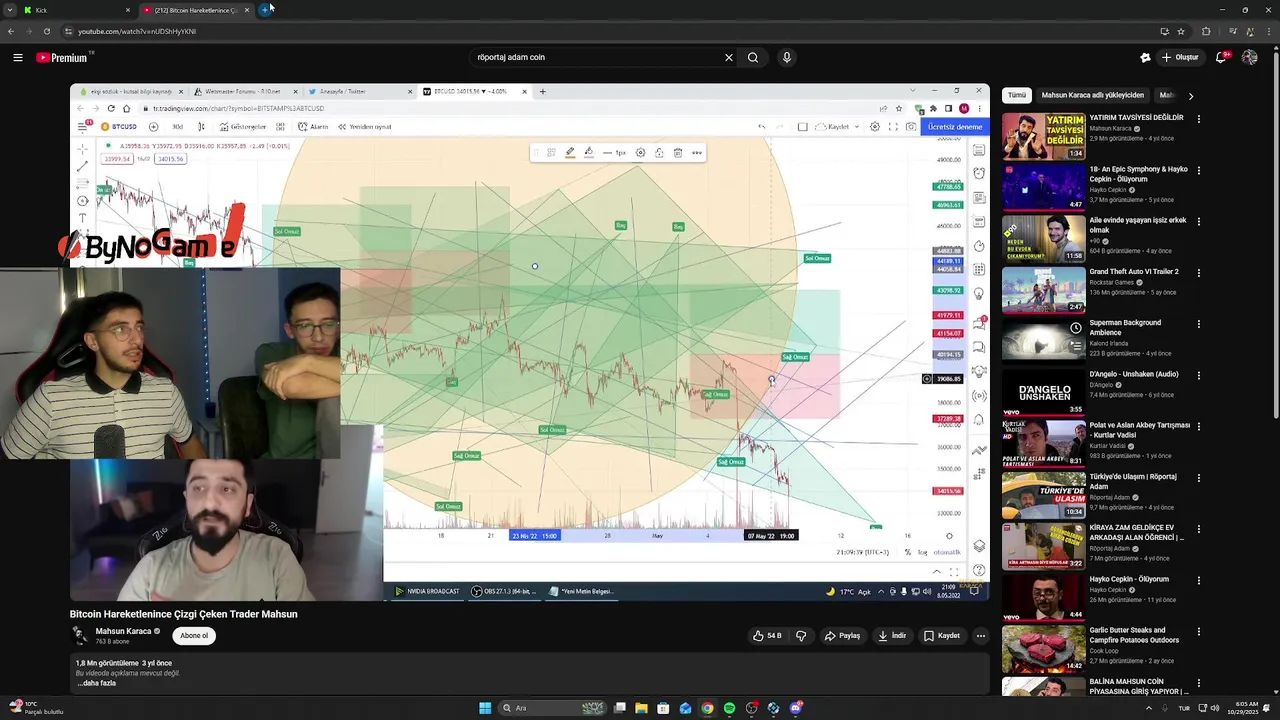Open options menu for Grand Theft Auto VI Trailer
Image resolution: width=1280 pixels, height=720 pixels.
1198,273
